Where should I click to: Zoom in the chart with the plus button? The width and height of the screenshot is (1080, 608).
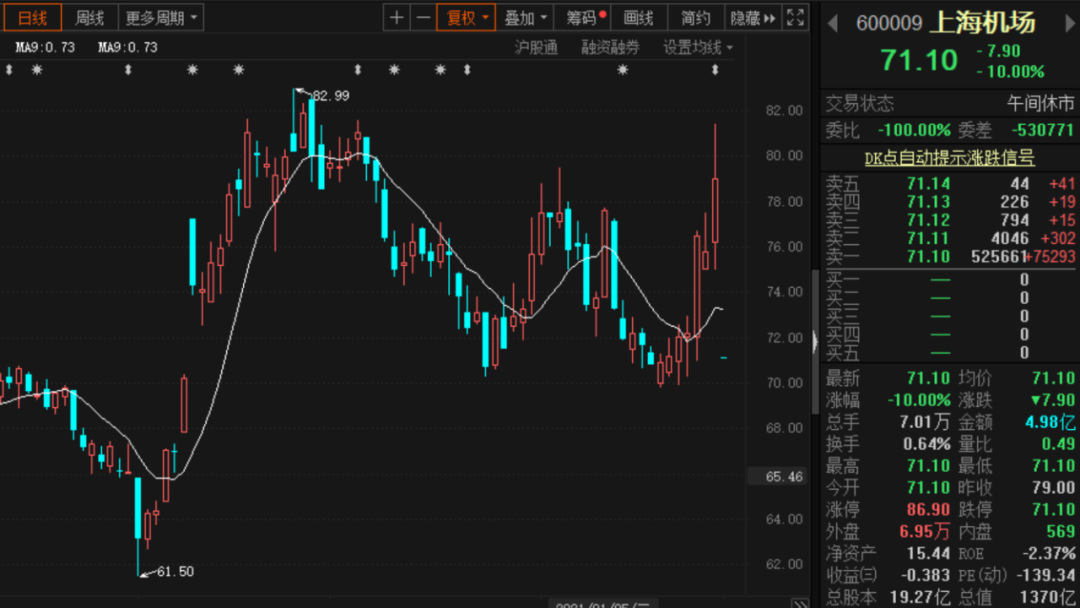pyautogui.click(x=397, y=18)
